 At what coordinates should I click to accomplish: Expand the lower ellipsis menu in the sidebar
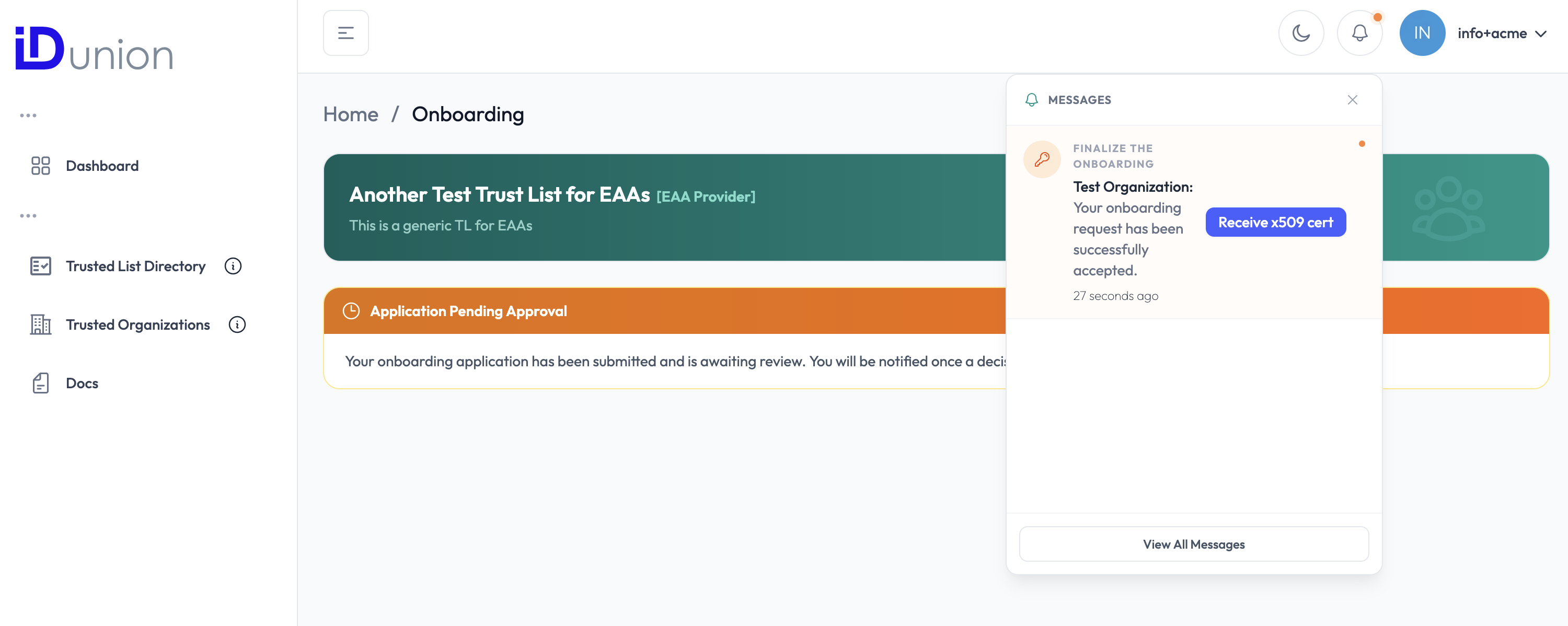29,215
